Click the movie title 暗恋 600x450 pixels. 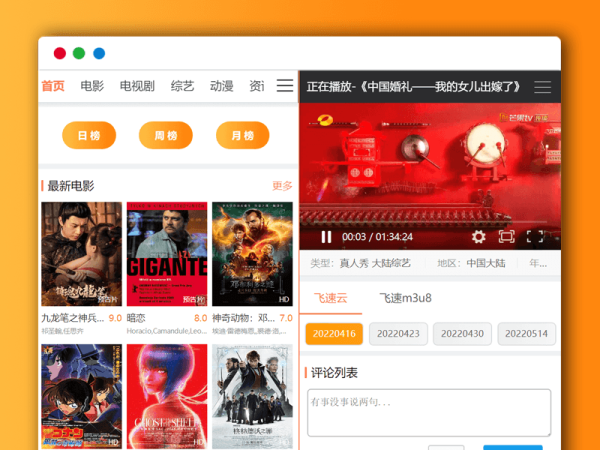136,318
